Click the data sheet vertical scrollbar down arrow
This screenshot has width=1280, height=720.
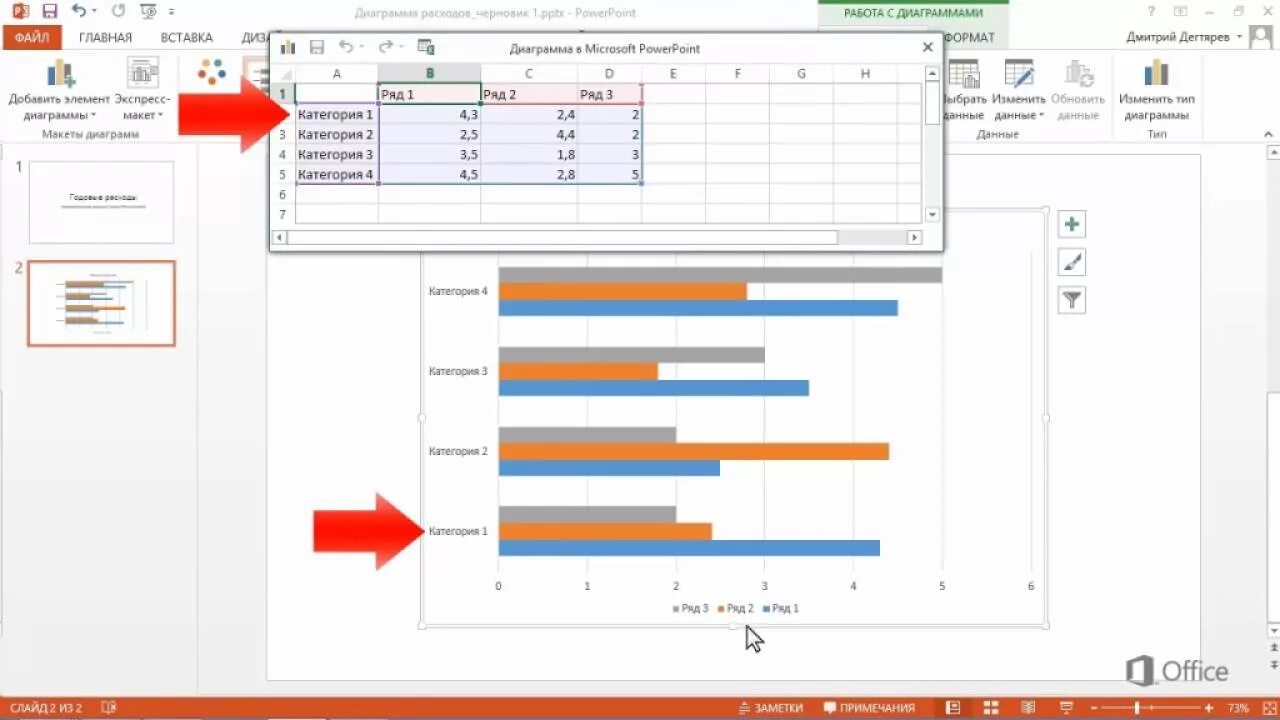(932, 214)
